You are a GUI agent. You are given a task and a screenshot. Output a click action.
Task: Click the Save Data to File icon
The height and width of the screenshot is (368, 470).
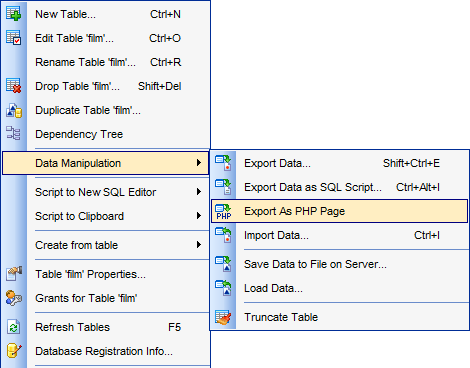click(223, 264)
